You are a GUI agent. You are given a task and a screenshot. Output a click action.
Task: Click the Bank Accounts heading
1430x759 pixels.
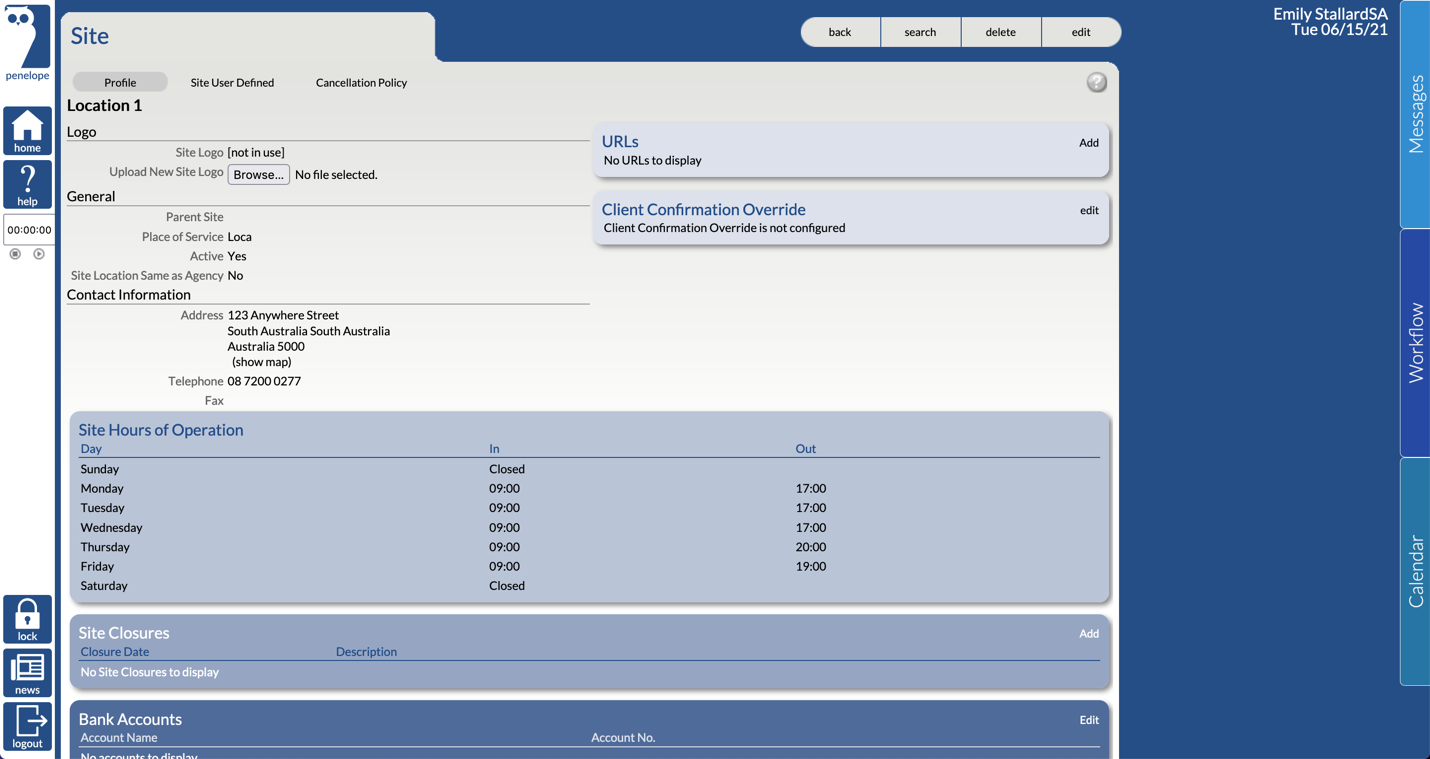pyautogui.click(x=130, y=719)
